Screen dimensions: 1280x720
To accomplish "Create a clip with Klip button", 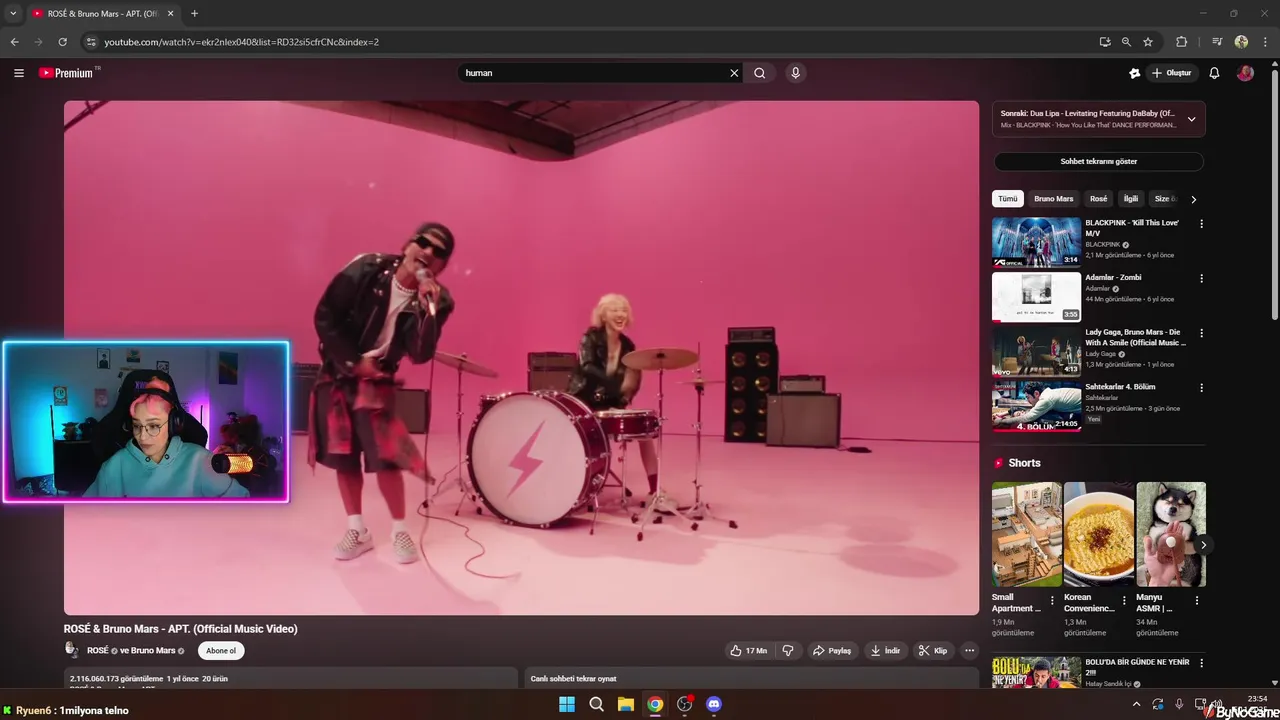I will [x=933, y=651].
